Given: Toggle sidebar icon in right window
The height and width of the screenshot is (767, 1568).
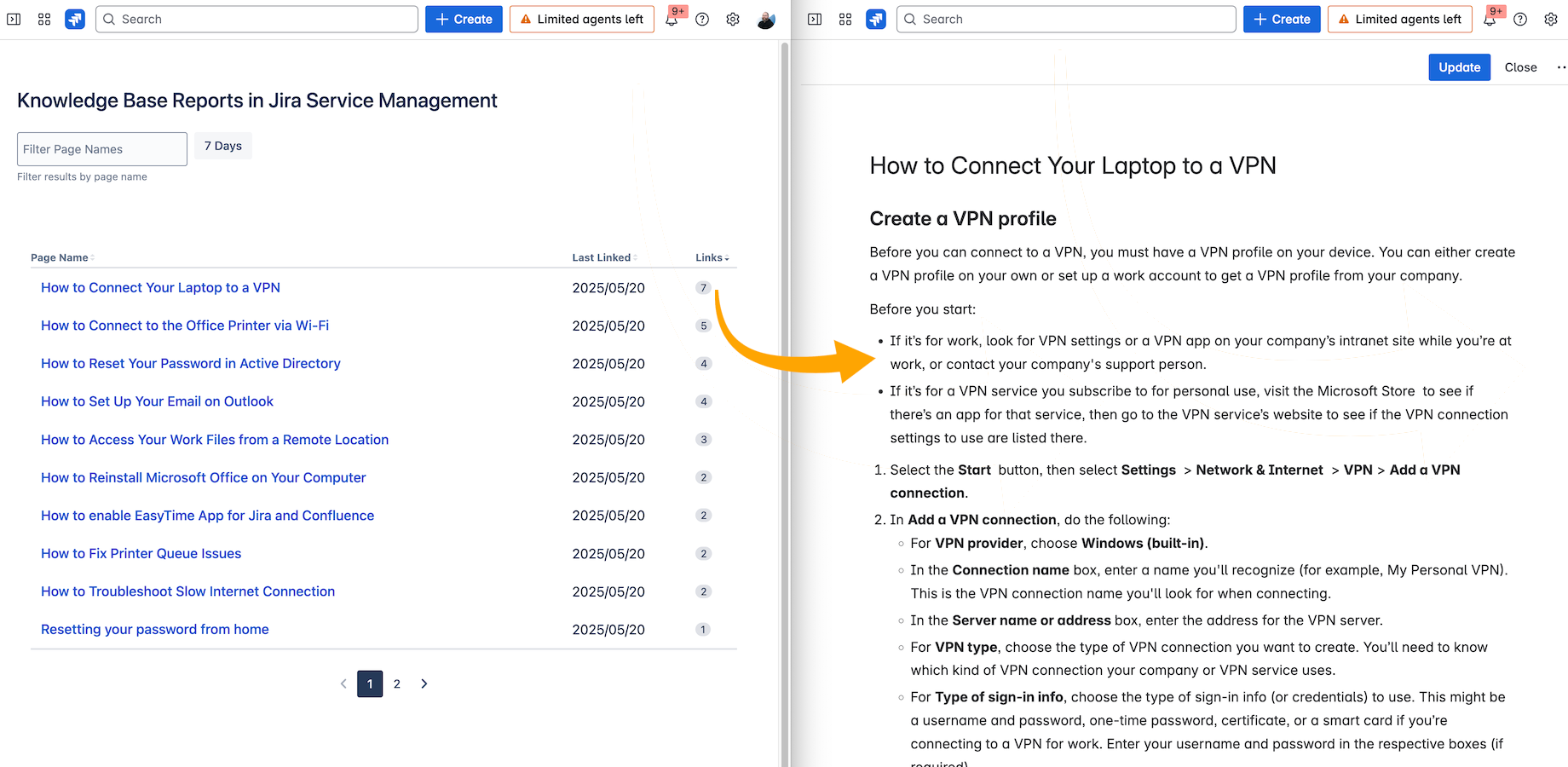Looking at the screenshot, I should point(815,19).
